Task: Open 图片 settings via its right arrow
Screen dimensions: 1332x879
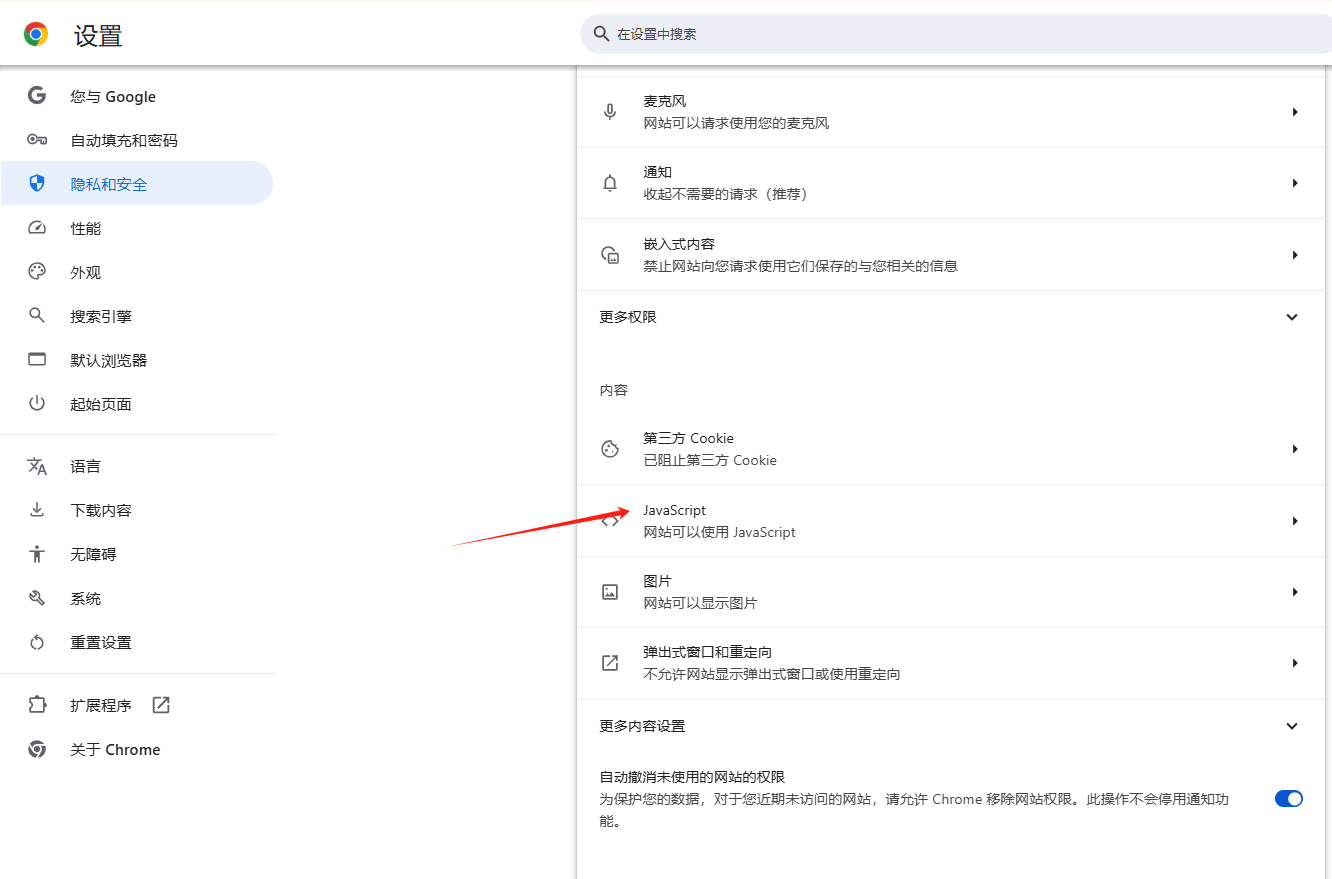Action: pyautogui.click(x=1295, y=592)
